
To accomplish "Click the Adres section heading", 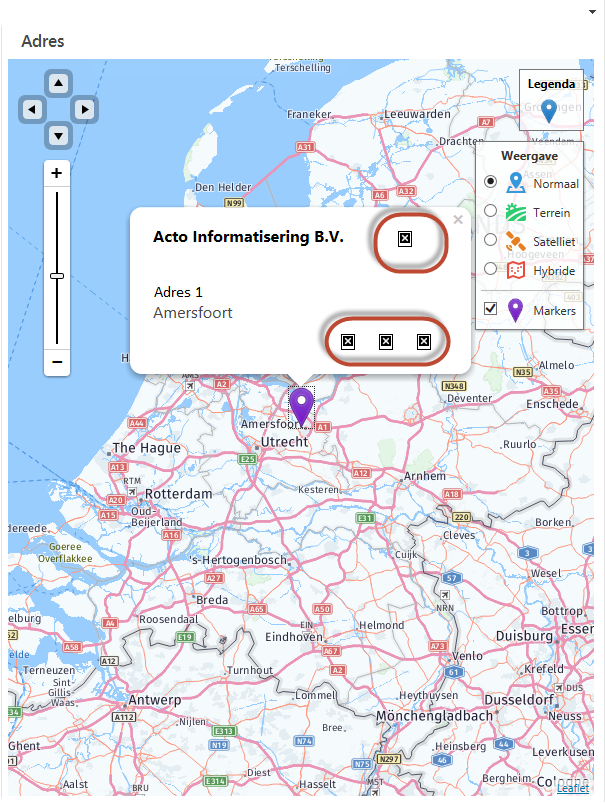I will pyautogui.click(x=43, y=41).
